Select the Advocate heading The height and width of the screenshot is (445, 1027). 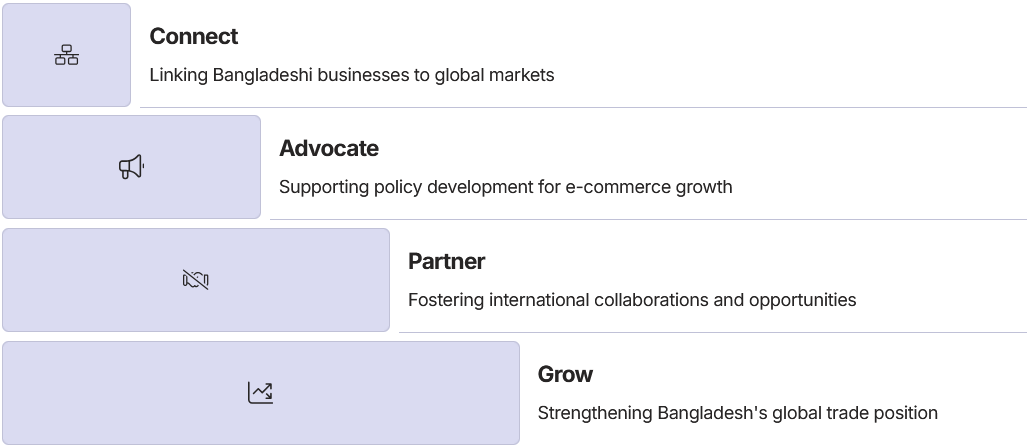coord(329,148)
